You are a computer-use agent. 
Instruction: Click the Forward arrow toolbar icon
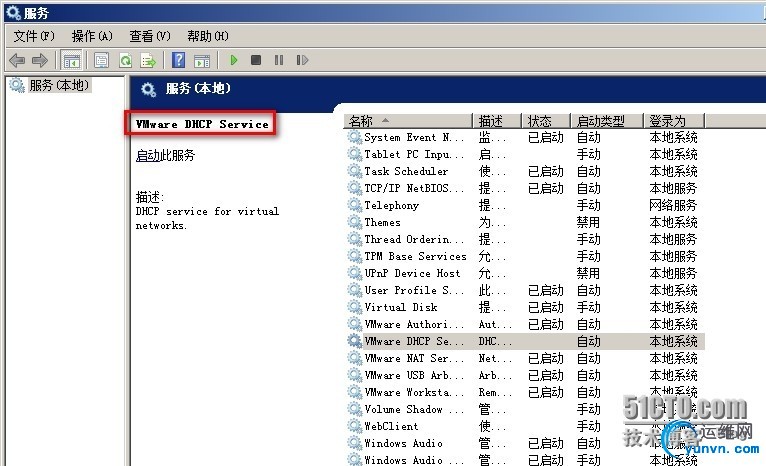coord(40,61)
